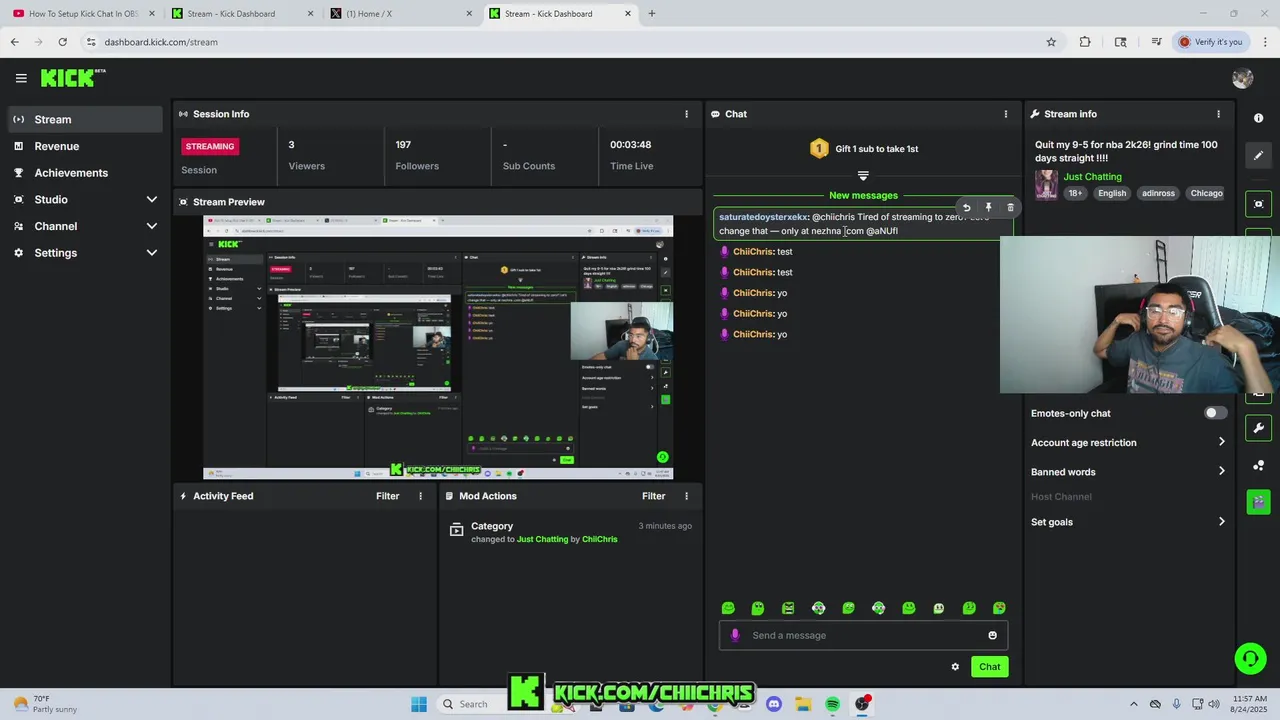Open Activity Feed three-dot menu

420,496
